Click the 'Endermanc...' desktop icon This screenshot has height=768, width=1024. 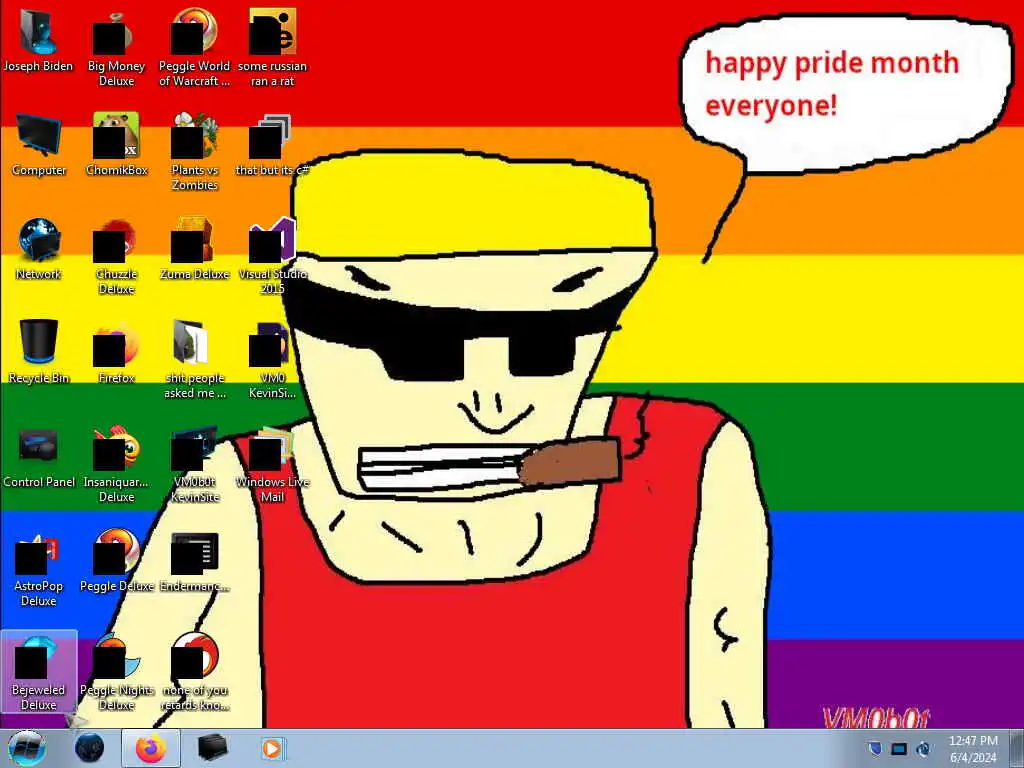coord(194,562)
